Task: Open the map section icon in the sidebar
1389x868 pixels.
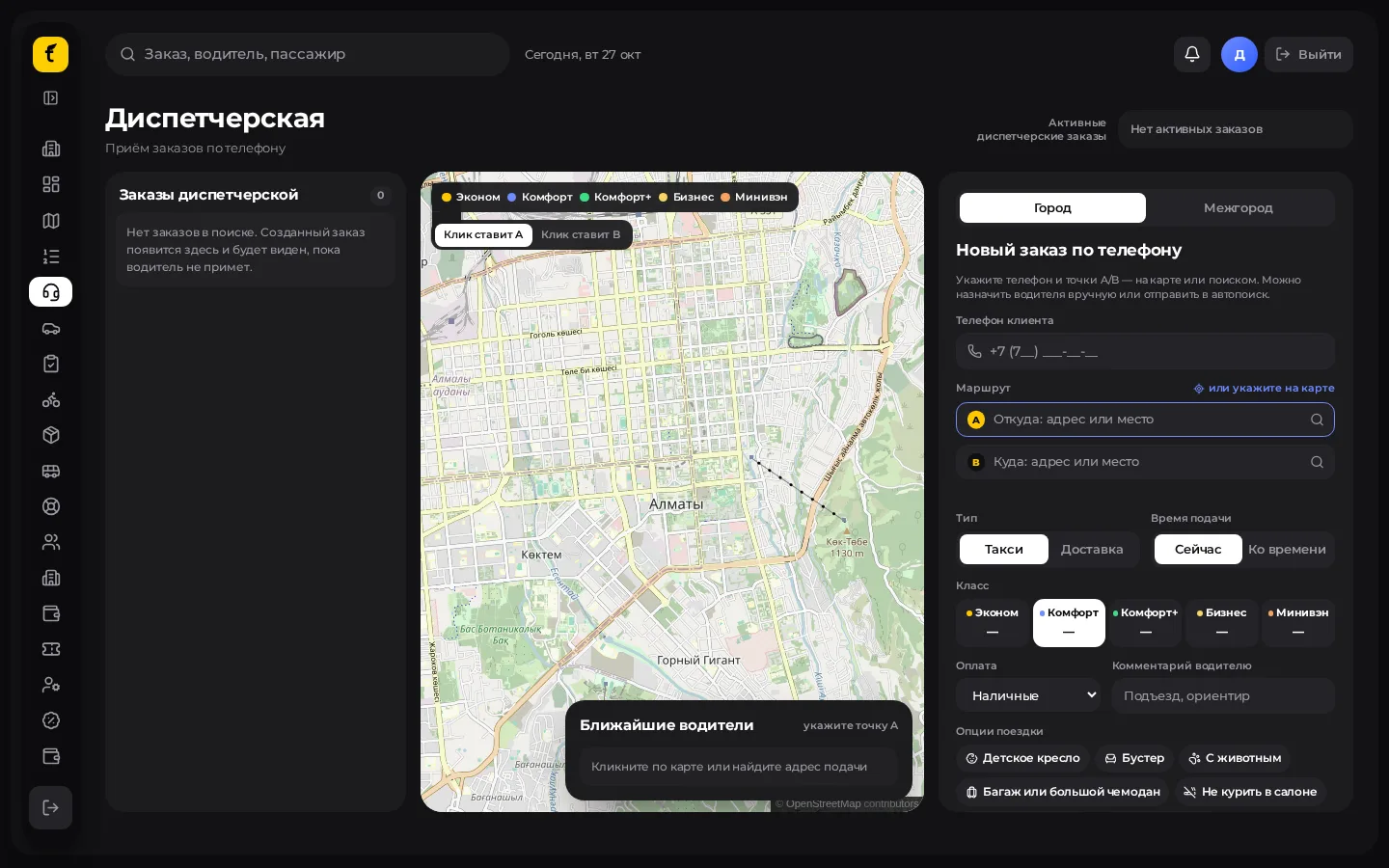Action: point(51,221)
